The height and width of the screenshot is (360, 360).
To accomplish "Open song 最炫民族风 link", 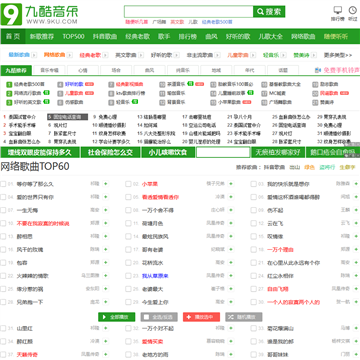I will tap(155, 237).
